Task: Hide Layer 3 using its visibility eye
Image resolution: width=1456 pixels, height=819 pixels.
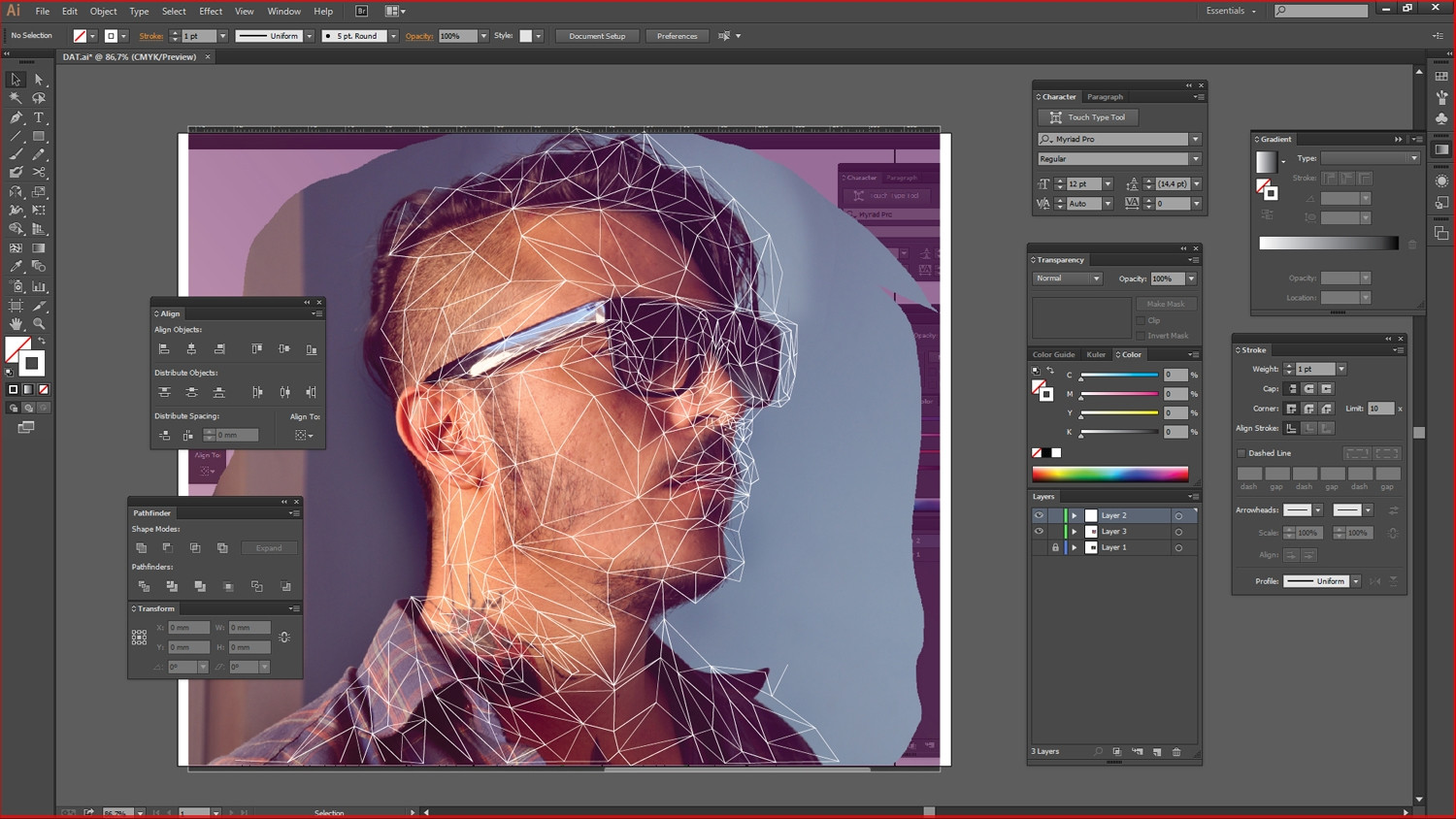Action: [x=1040, y=531]
